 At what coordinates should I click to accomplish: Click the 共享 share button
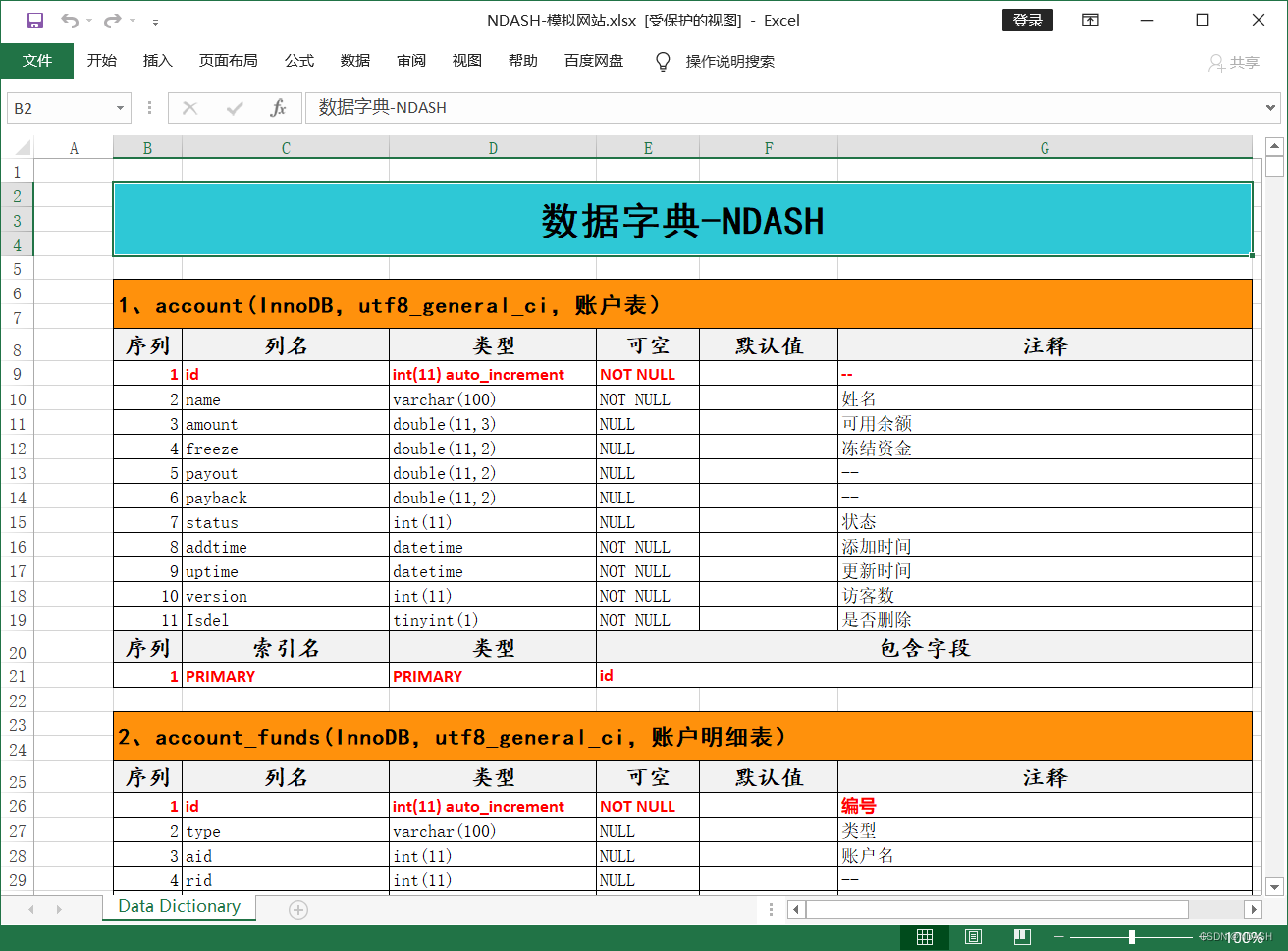[1234, 62]
